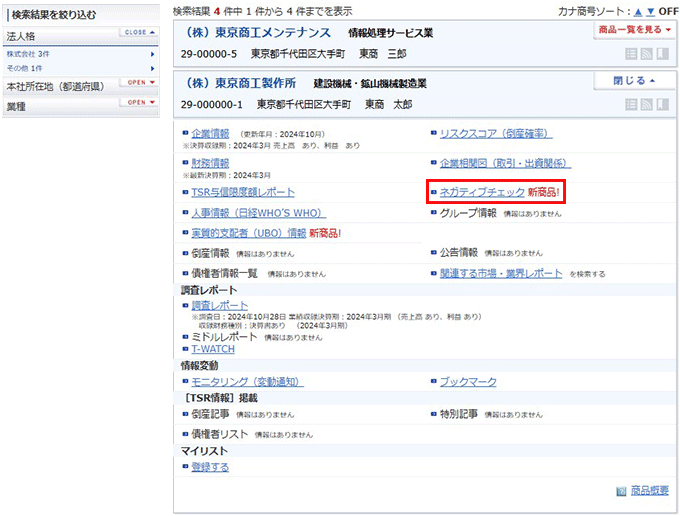Expand 本社所在地（都道府県） filter with OPEN
This screenshot has height=516, width=680.
(x=139, y=82)
